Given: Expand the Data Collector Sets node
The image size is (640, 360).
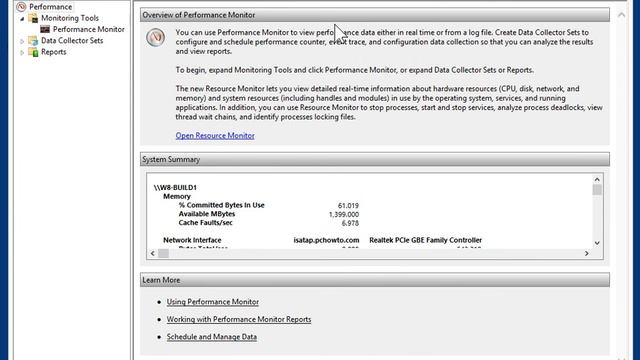Looking at the screenshot, I should (22, 41).
